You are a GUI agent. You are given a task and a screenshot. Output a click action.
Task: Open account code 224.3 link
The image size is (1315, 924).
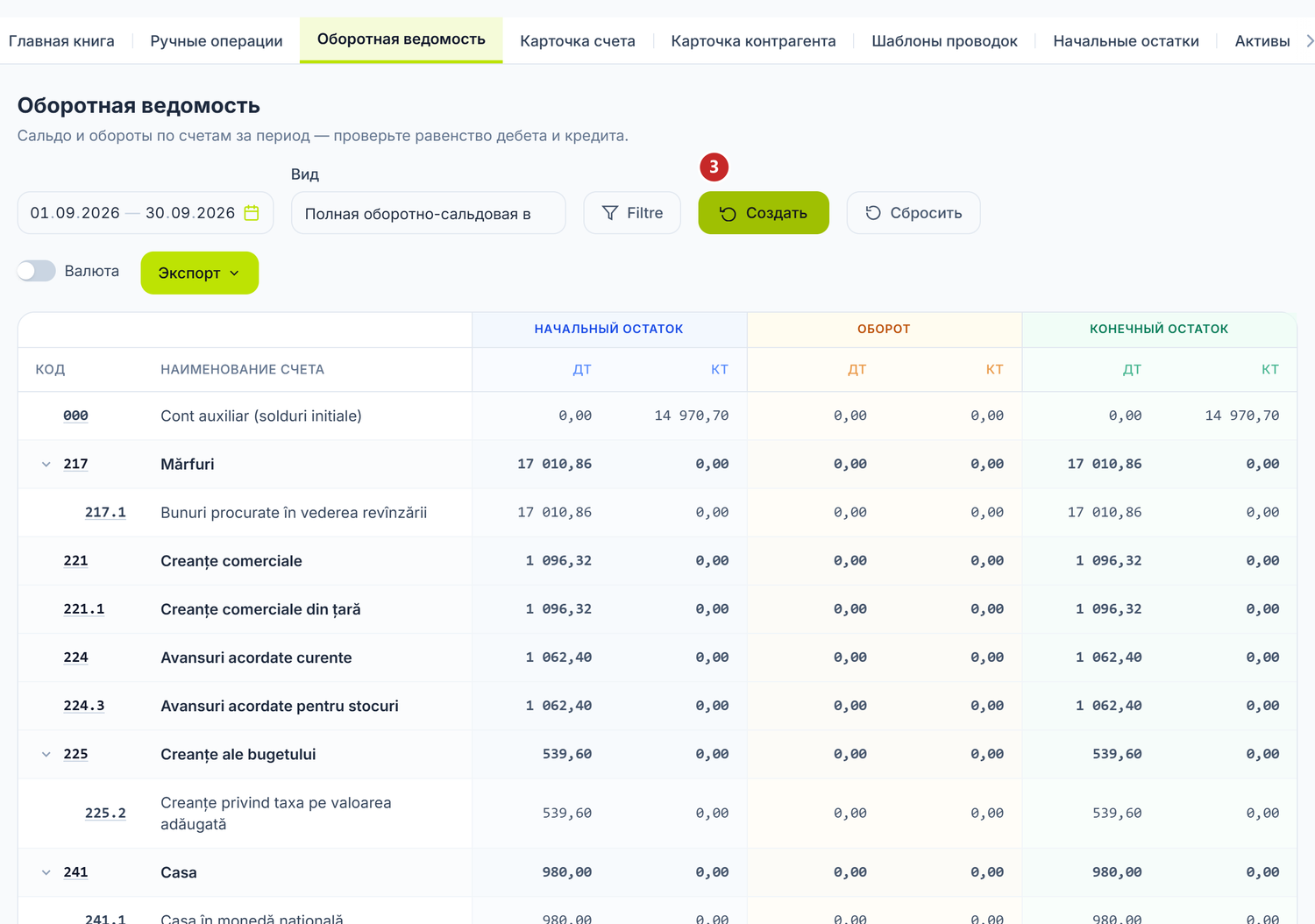pyautogui.click(x=84, y=705)
